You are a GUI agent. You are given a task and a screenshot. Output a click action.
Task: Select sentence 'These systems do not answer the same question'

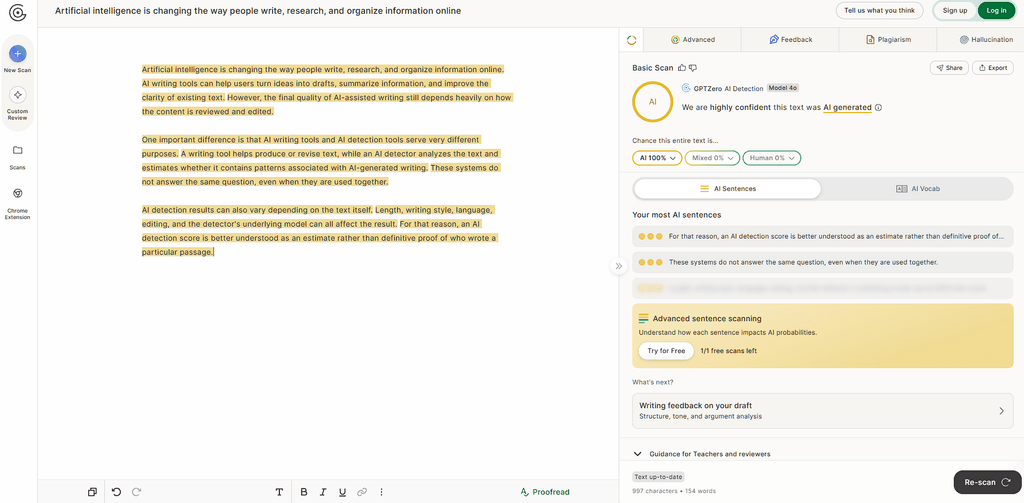[823, 262]
